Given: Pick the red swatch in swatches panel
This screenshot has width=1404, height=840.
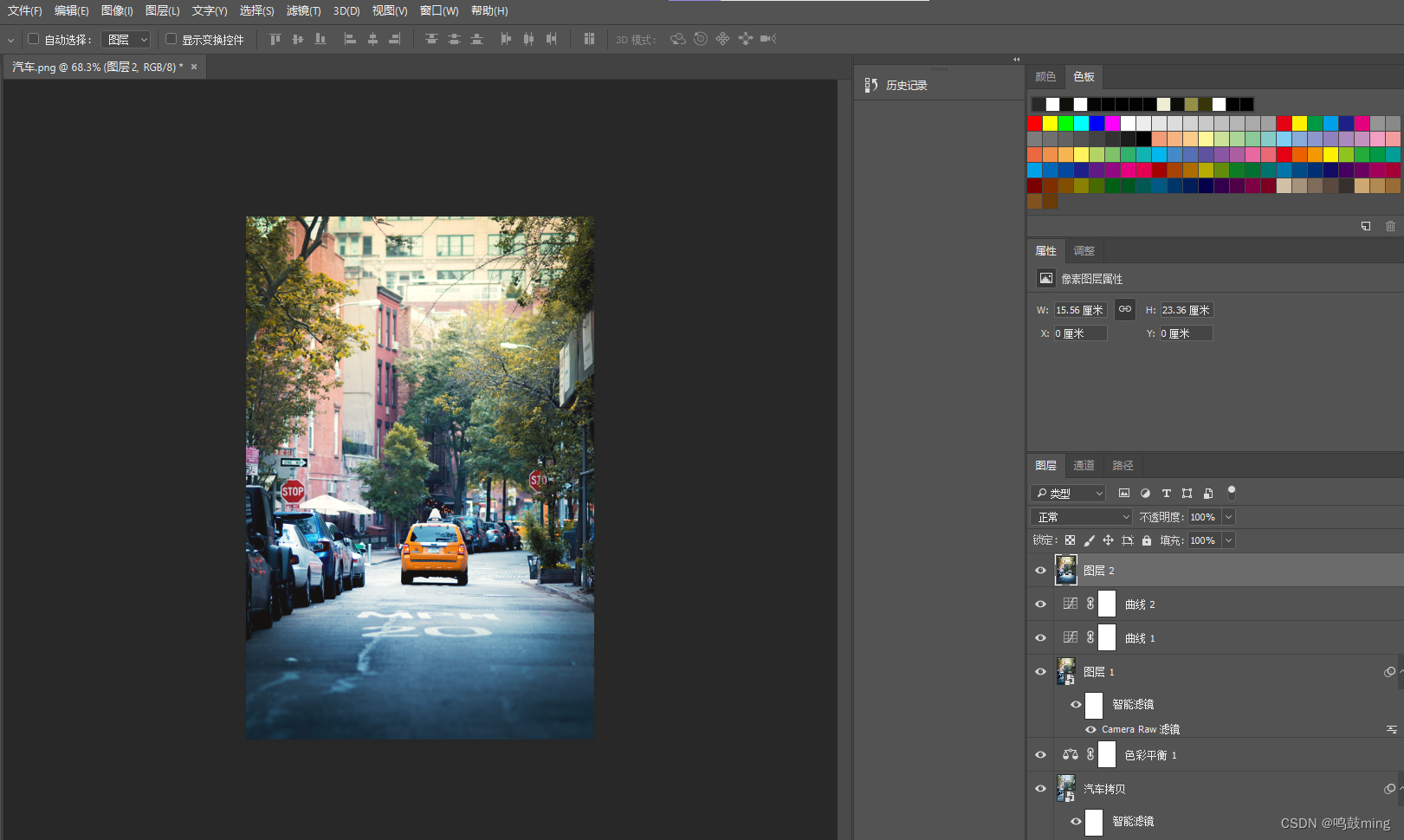Looking at the screenshot, I should [1034, 123].
